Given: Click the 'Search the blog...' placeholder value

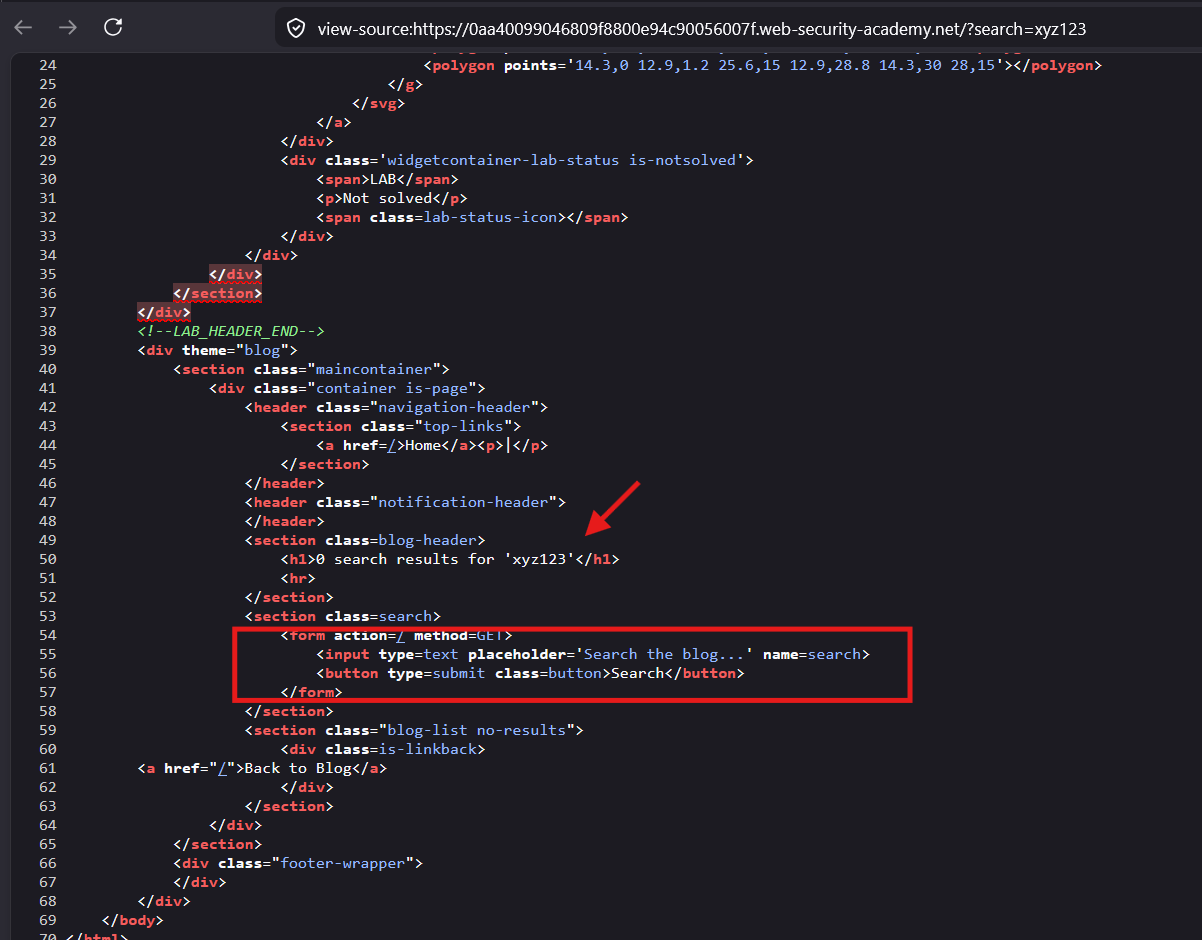Looking at the screenshot, I should click(x=665, y=654).
